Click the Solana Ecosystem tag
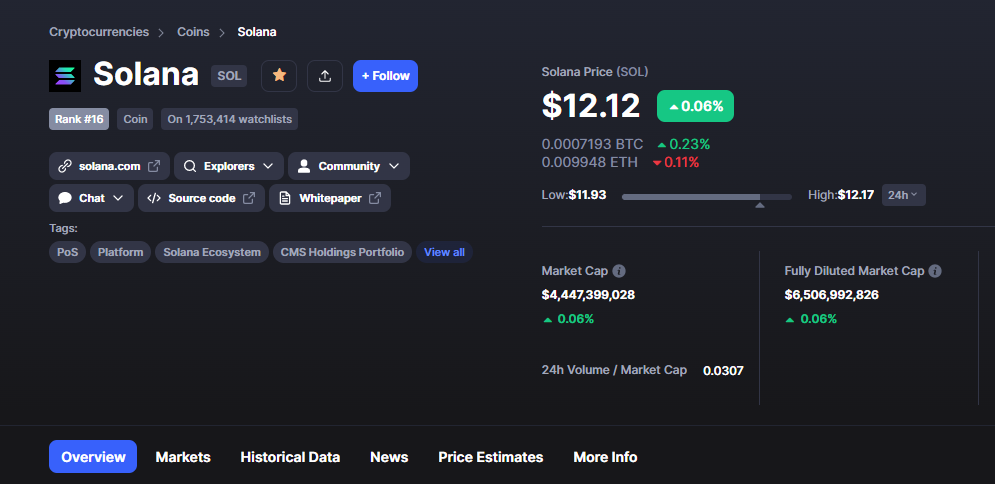This screenshot has height=484, width=995. point(212,252)
